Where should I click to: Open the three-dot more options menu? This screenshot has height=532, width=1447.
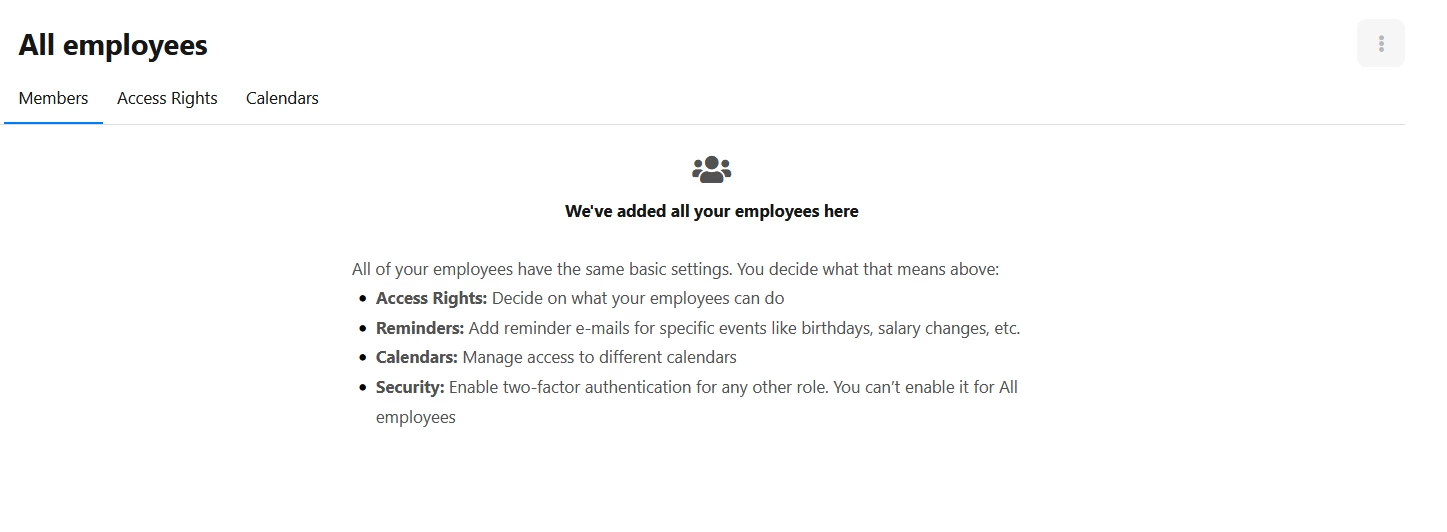(1380, 44)
